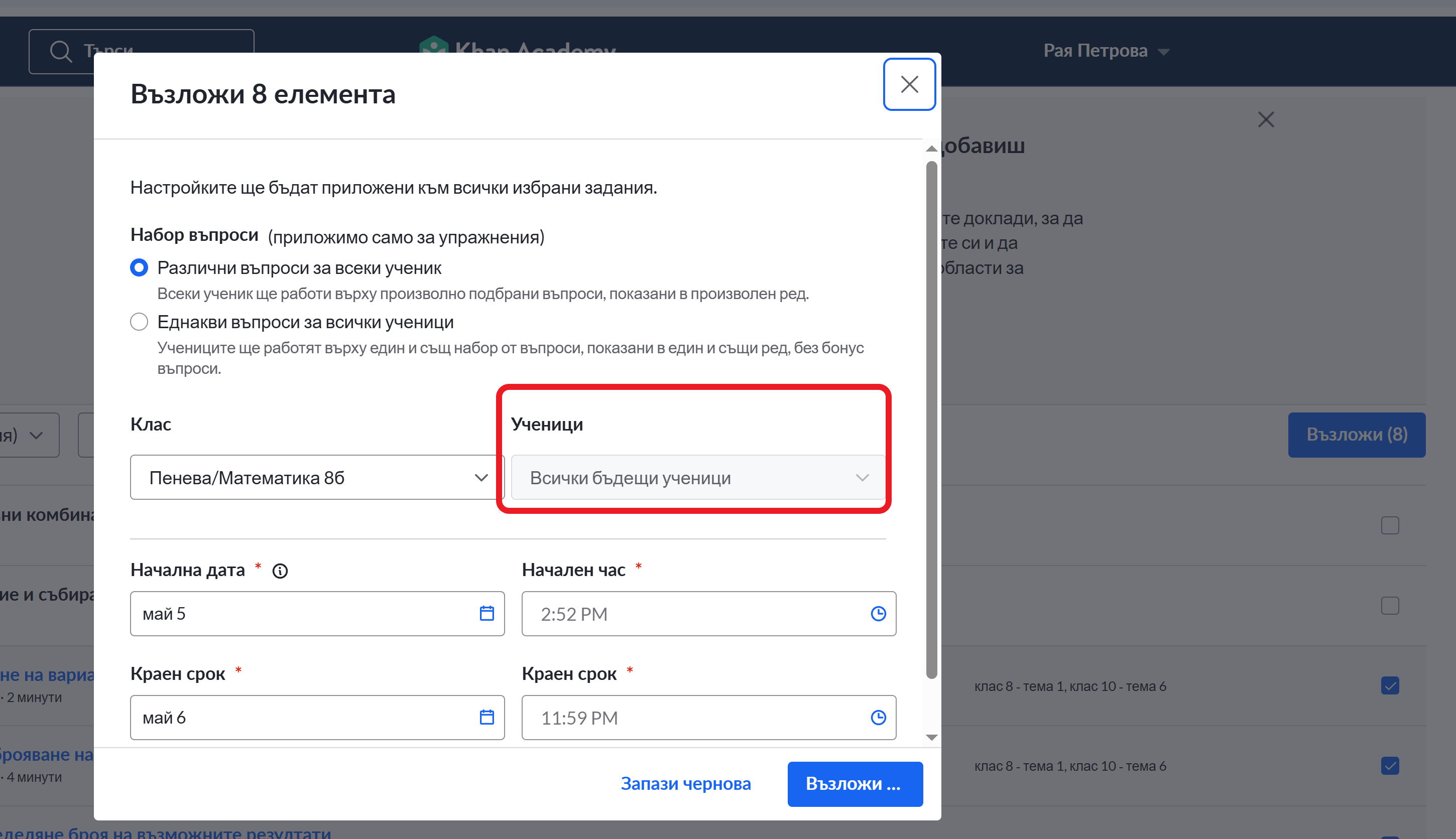Click the first клас 8 - тема 1, клас 10 - тема 6 text
1456x839 pixels.
(x=1070, y=686)
